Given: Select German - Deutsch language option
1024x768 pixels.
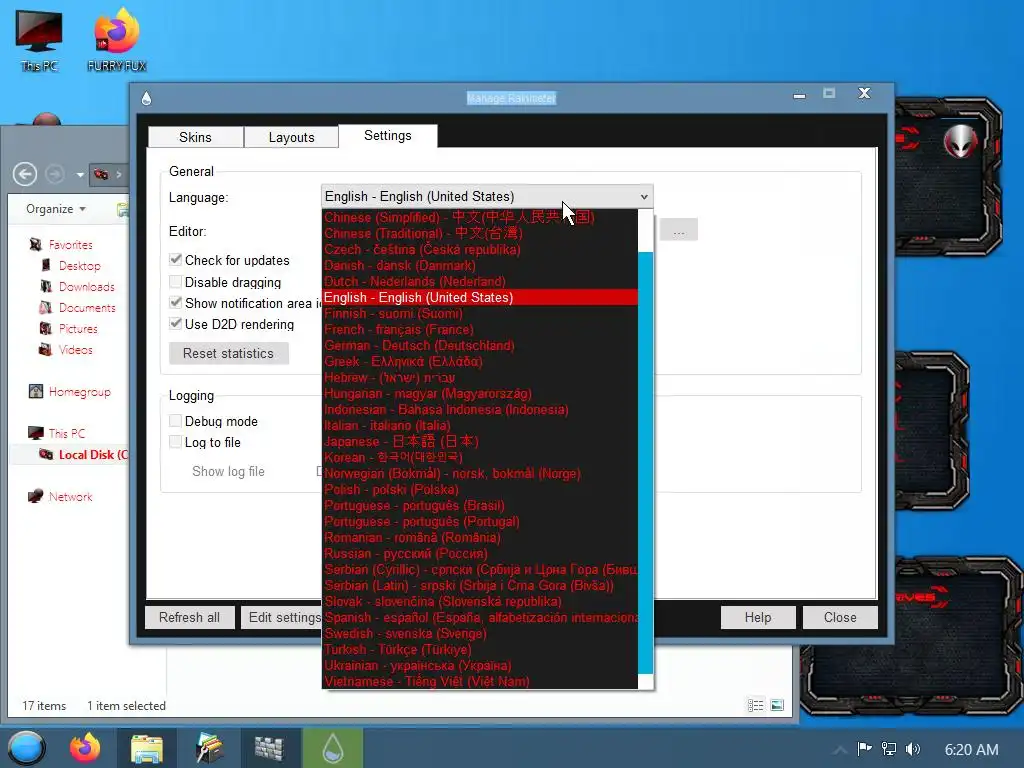Looking at the screenshot, I should (x=480, y=345).
